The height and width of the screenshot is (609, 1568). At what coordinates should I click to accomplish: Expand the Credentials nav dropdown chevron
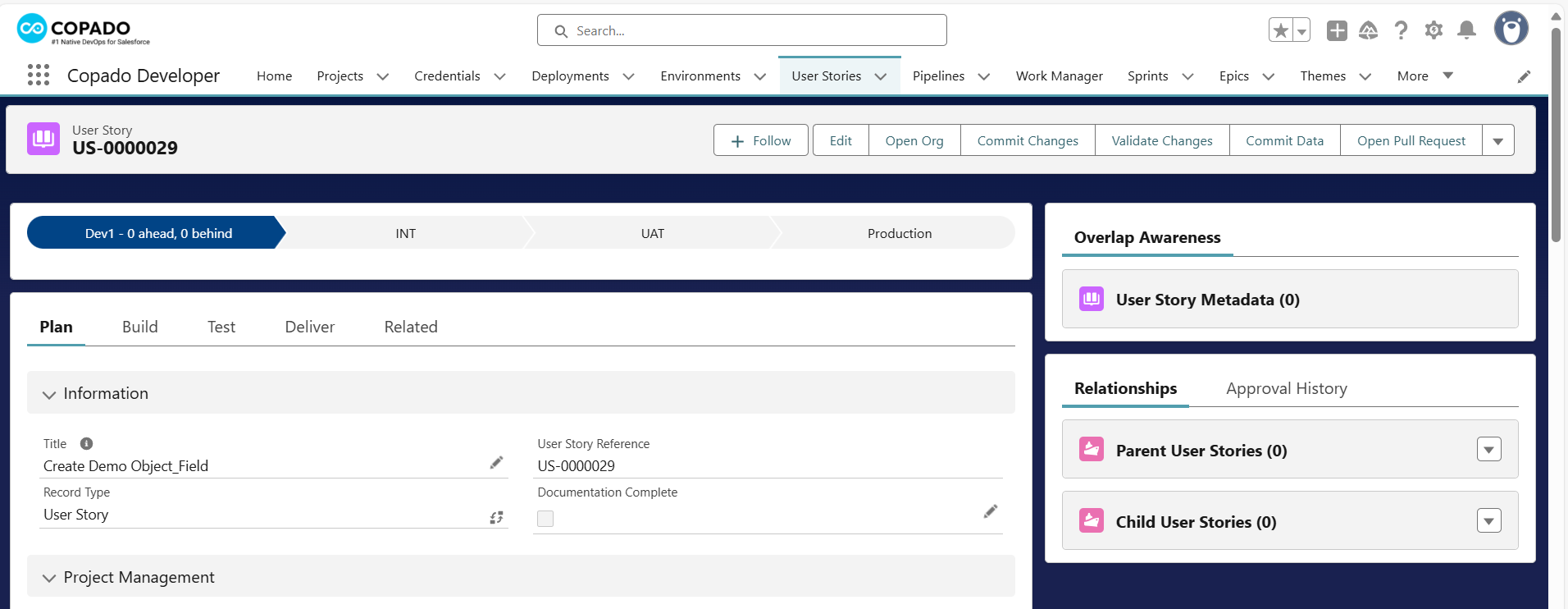[499, 76]
